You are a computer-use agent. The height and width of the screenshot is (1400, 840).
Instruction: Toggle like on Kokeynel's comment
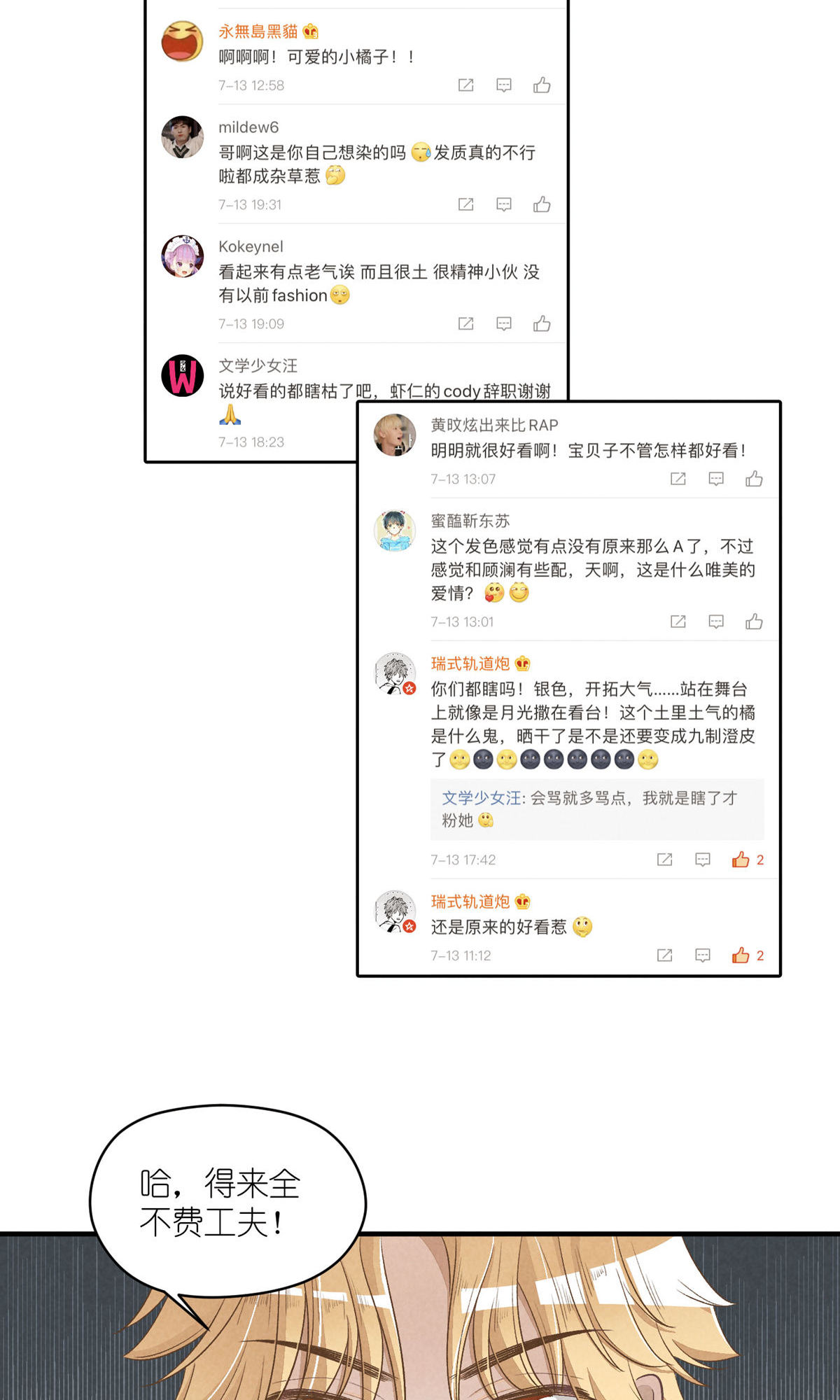tap(542, 323)
